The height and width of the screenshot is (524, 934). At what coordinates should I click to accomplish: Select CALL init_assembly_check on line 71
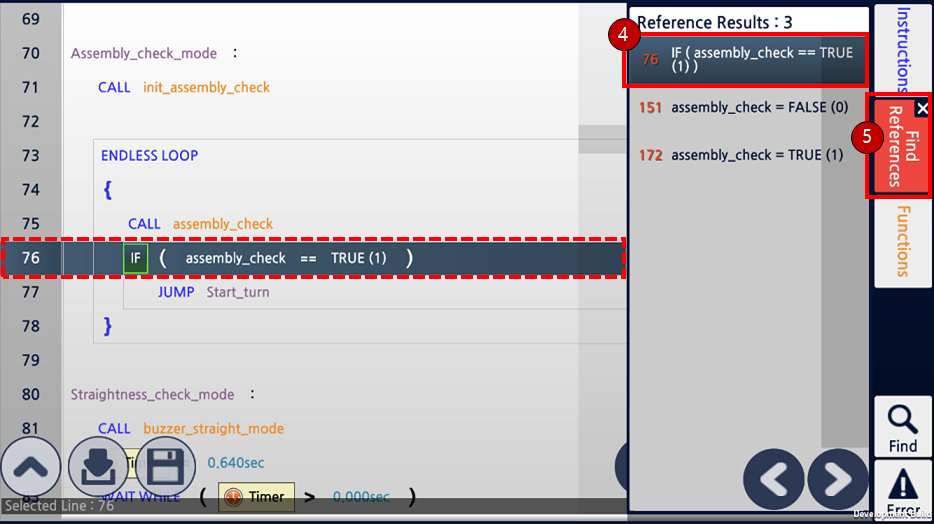184,88
